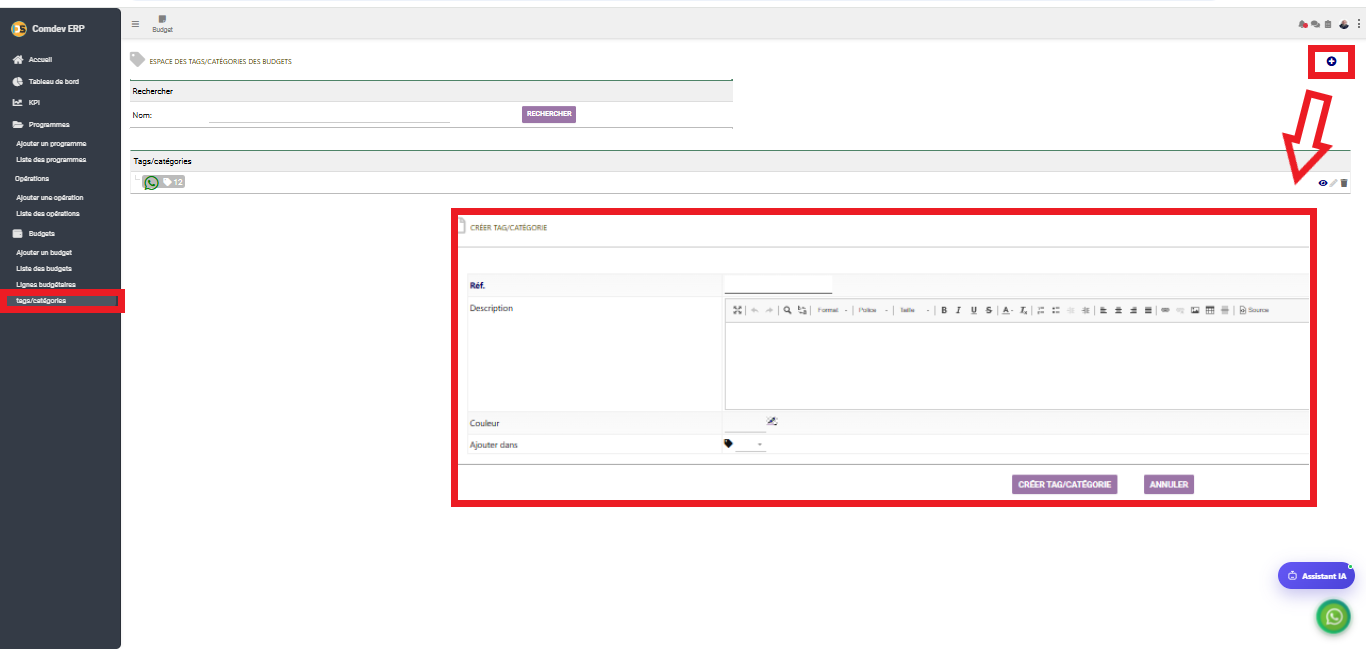The image size is (1366, 649).
Task: Click the RECHERCHER button
Action: click(549, 114)
